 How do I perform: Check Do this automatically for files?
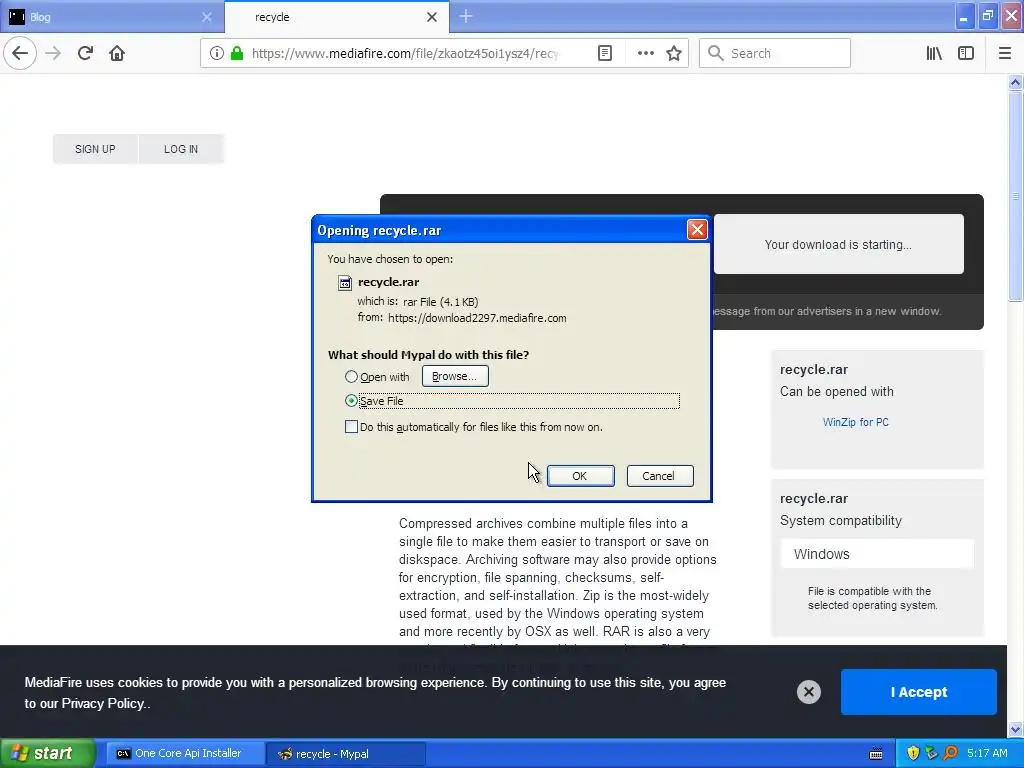[351, 426]
